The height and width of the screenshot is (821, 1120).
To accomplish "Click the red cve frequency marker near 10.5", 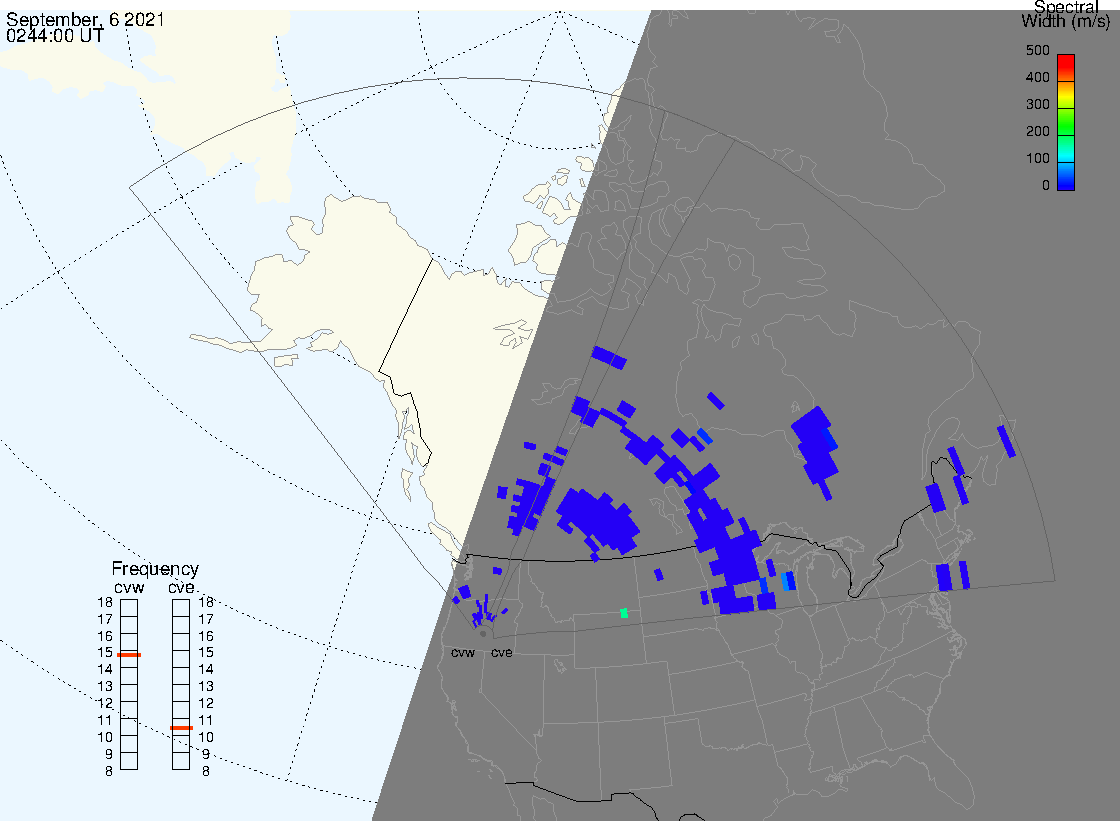I will tap(181, 728).
